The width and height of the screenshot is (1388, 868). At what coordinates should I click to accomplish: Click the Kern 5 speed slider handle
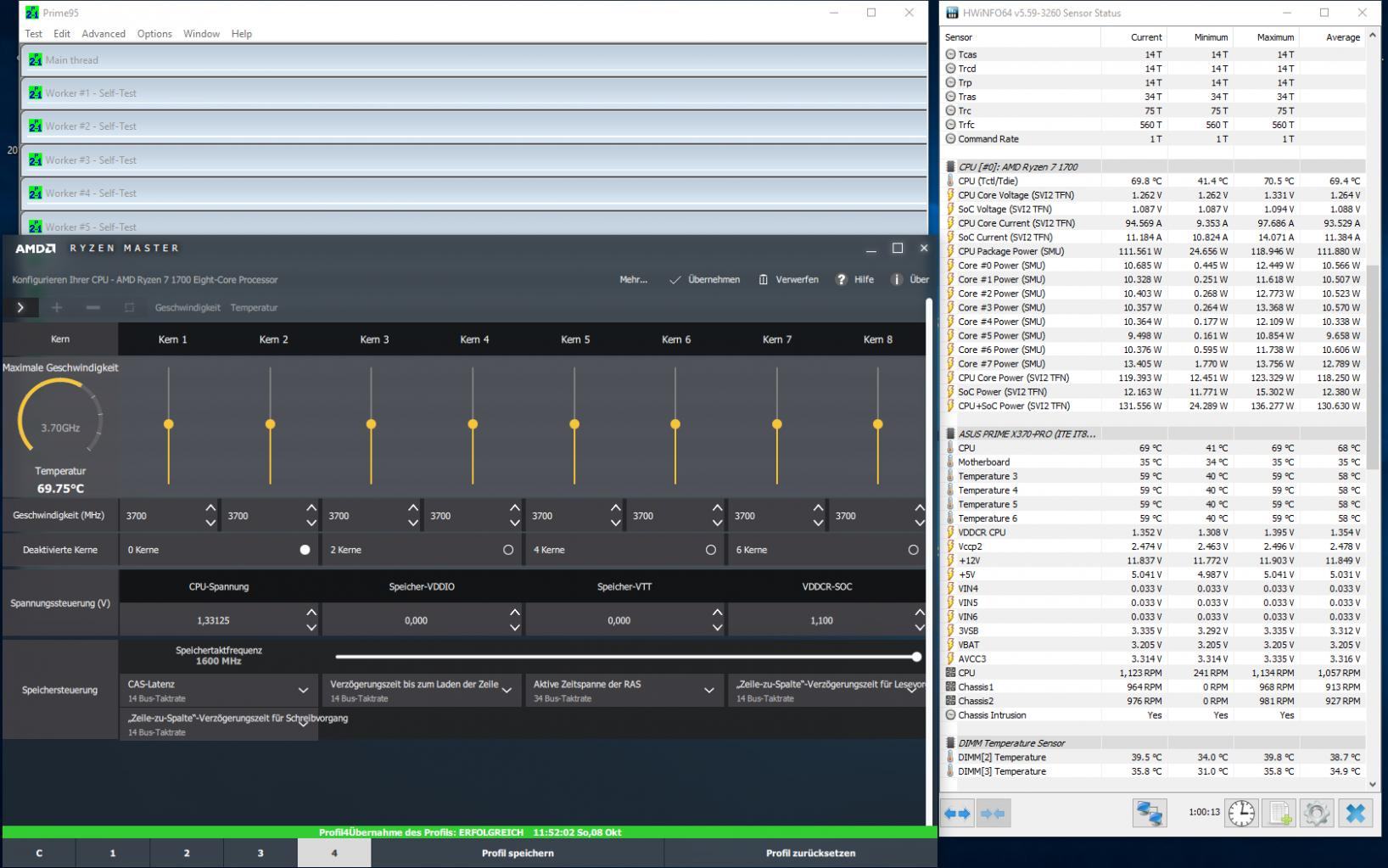[x=574, y=424]
